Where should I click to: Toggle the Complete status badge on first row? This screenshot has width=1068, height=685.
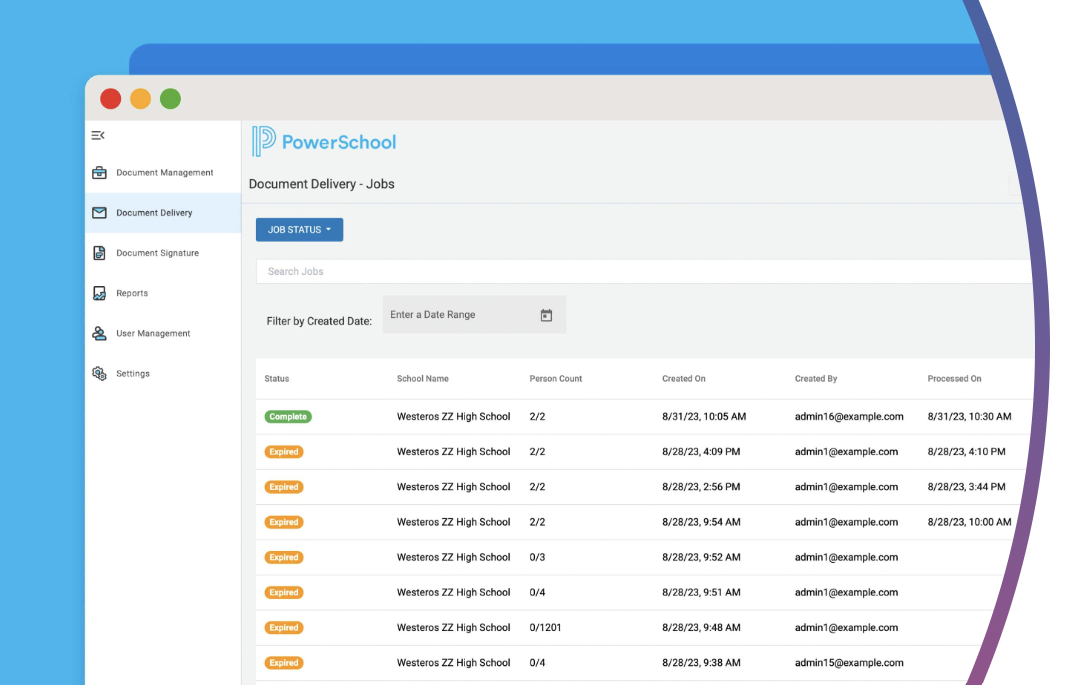[x=287, y=416]
